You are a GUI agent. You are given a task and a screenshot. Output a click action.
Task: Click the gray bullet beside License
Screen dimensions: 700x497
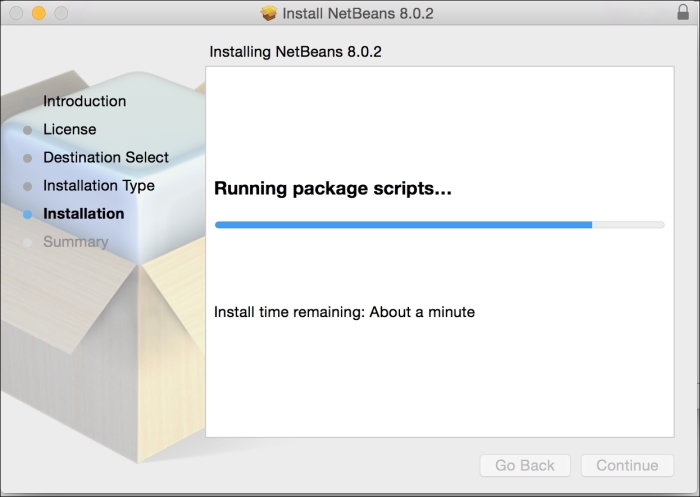[27, 130]
